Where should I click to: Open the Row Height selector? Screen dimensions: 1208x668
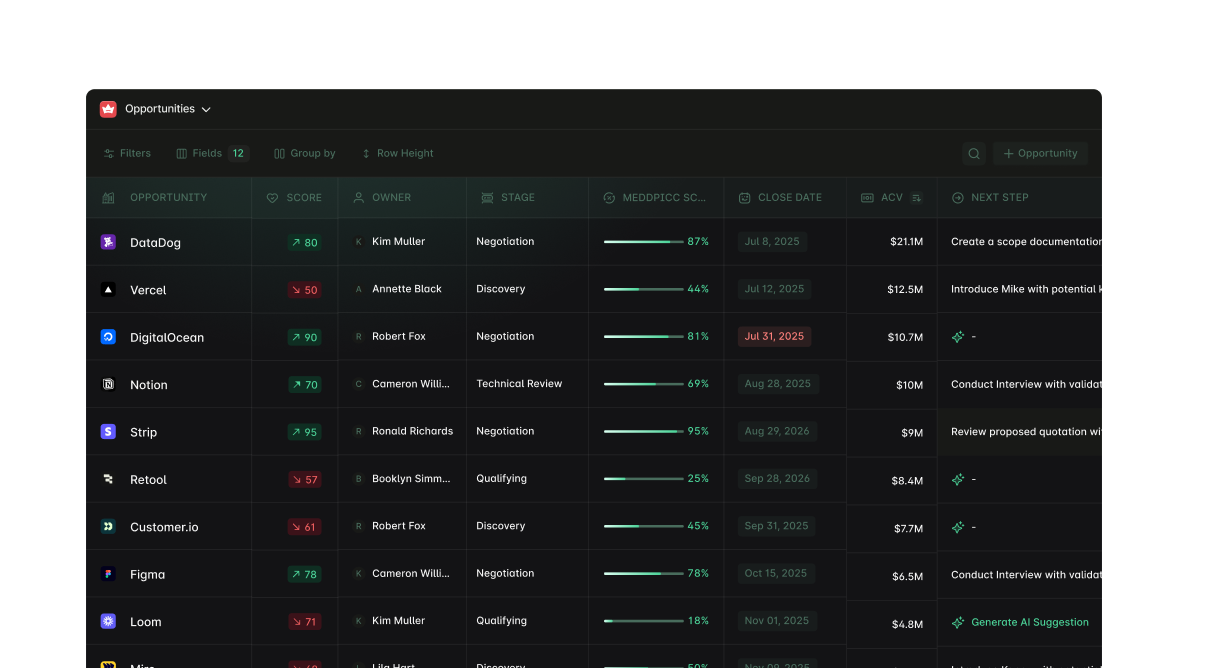point(397,153)
